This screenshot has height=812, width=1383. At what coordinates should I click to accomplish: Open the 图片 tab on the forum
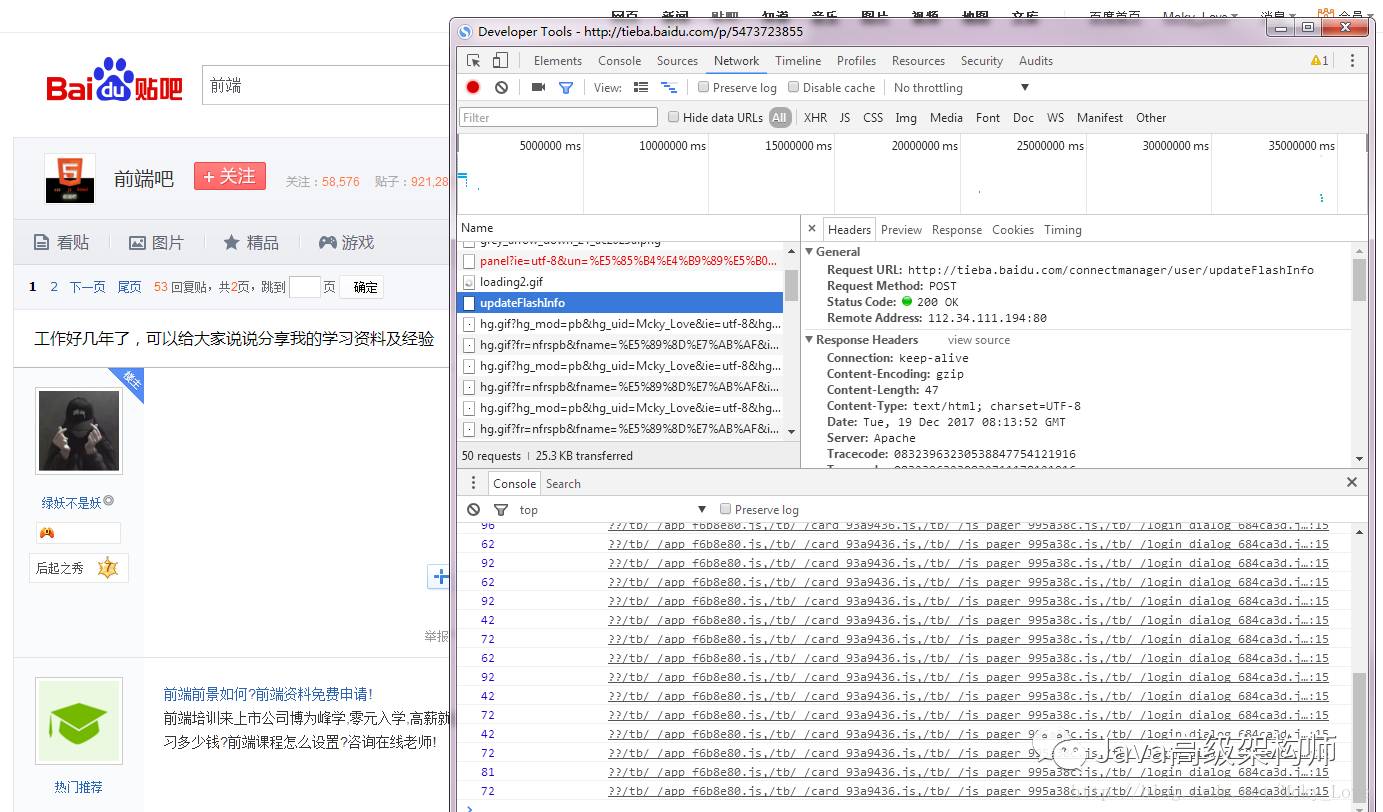pyautogui.click(x=157, y=242)
